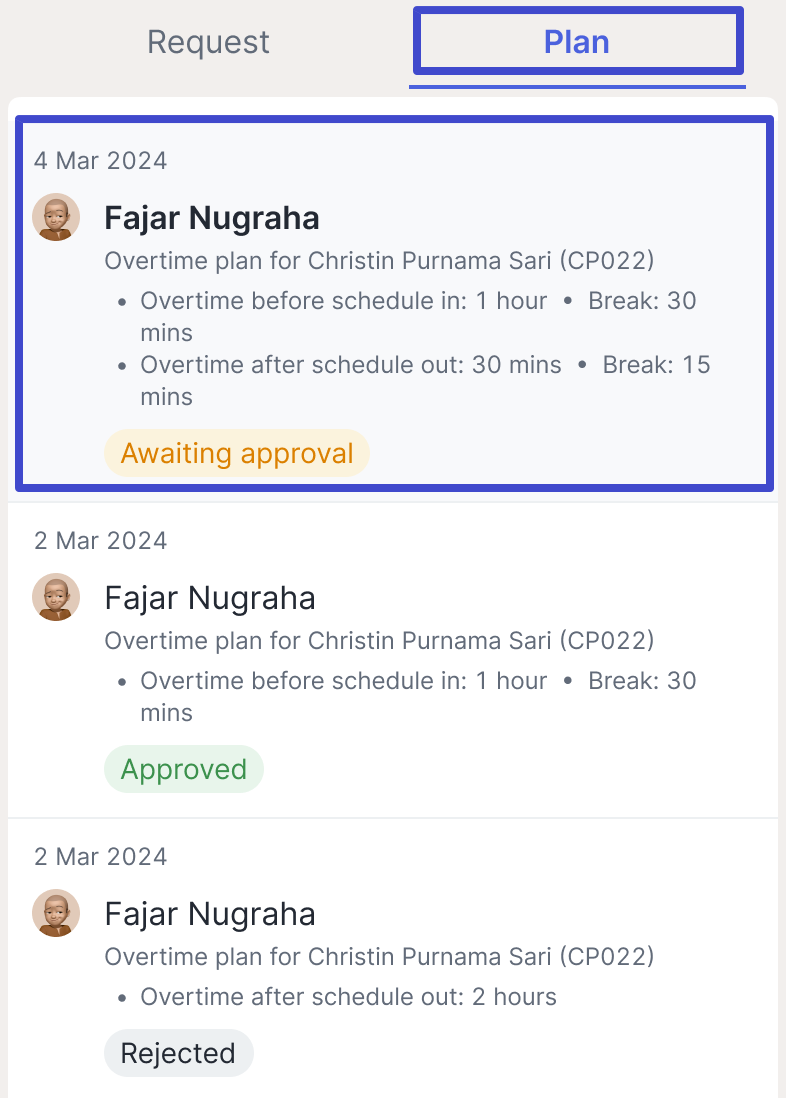Open Fajar Nugraha's avatar on 4 Mar entry
Image resolution: width=786 pixels, height=1098 pixels.
56,217
